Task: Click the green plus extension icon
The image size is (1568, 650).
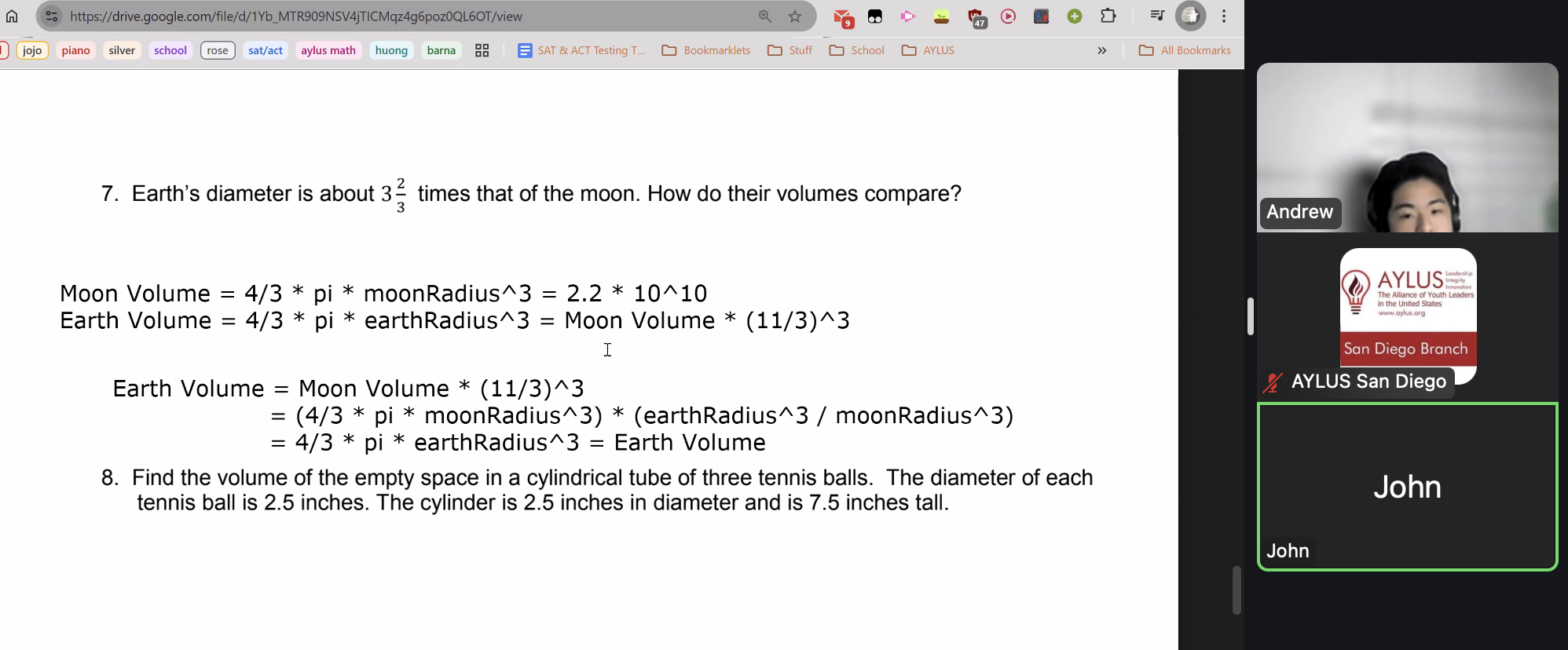Action: pos(1075,16)
